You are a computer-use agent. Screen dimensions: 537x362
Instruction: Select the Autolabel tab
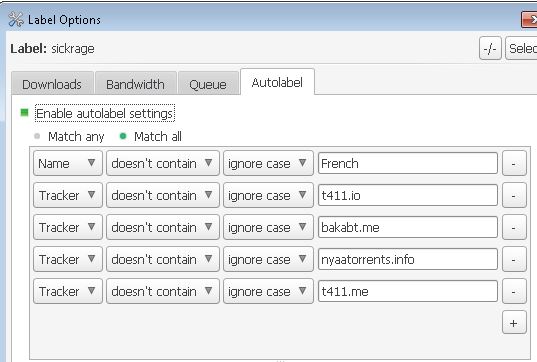pos(277,82)
